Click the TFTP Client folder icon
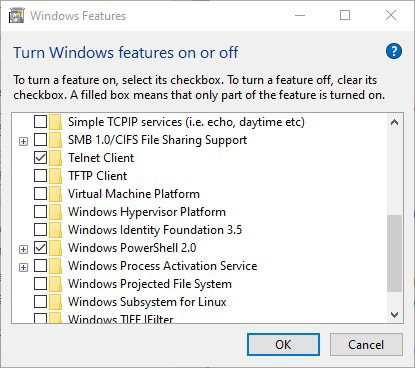 (x=55, y=176)
